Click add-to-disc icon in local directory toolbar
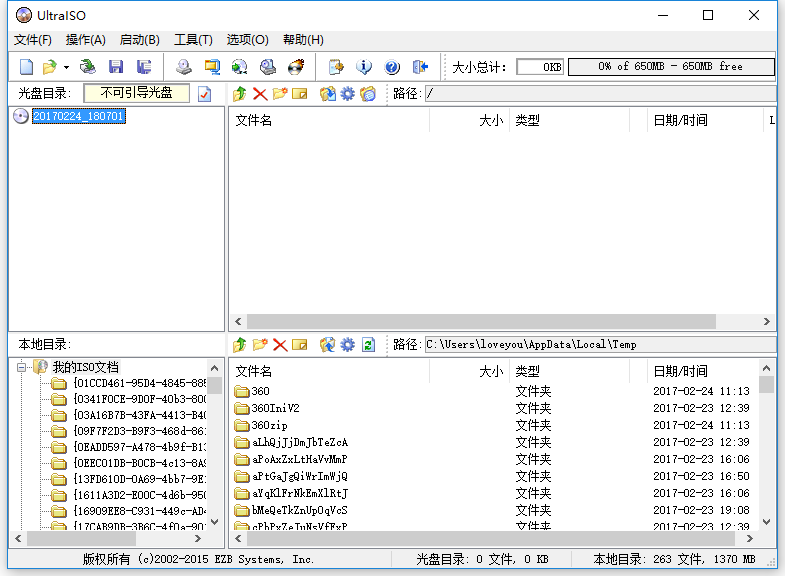 [x=328, y=345]
